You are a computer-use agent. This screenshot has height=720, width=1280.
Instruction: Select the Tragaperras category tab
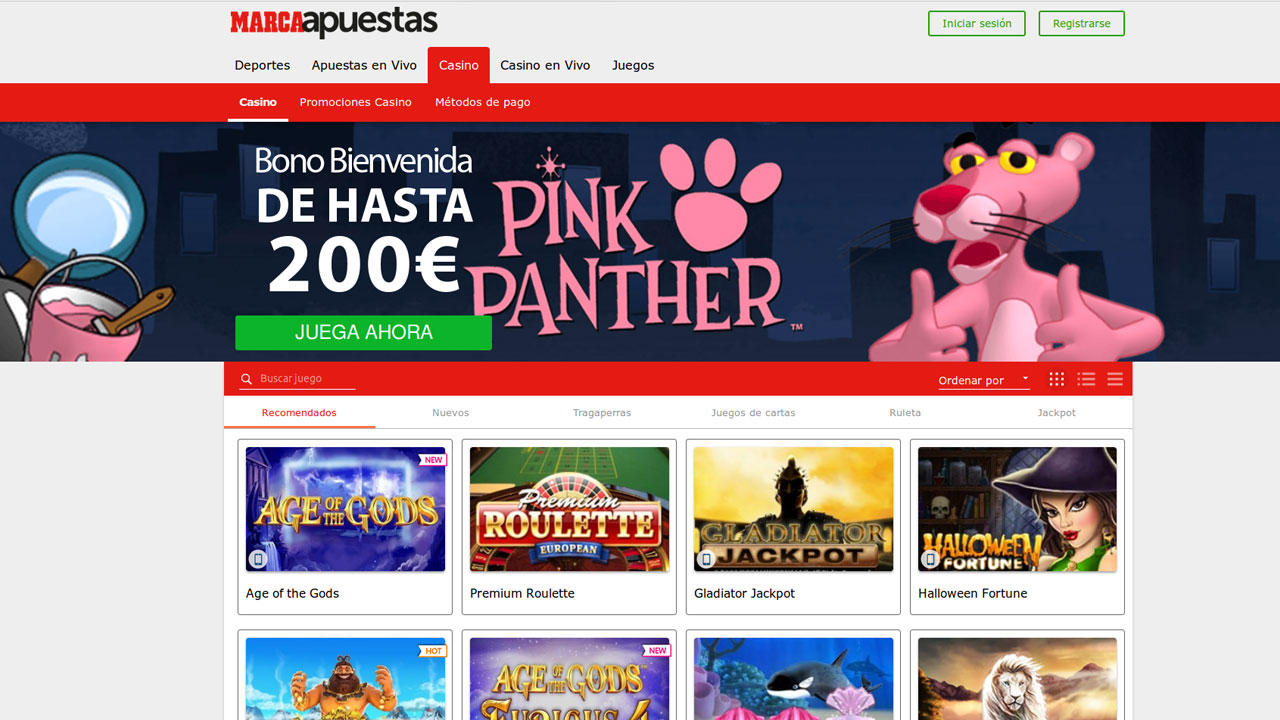(x=602, y=412)
